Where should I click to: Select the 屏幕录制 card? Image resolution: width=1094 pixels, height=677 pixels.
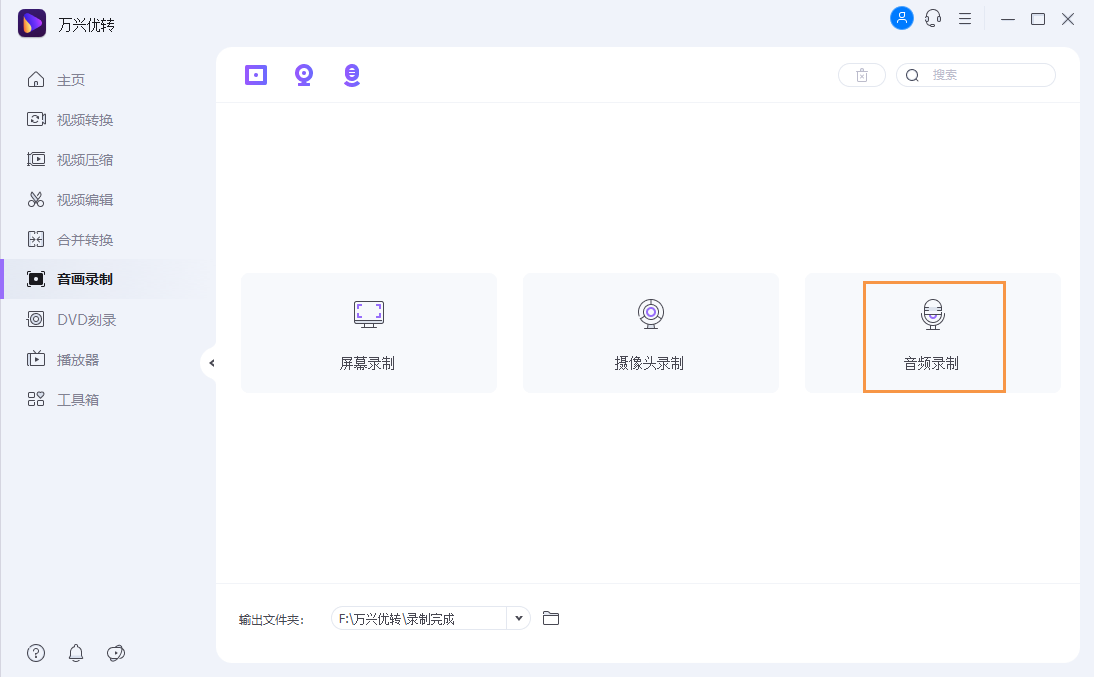pyautogui.click(x=368, y=333)
